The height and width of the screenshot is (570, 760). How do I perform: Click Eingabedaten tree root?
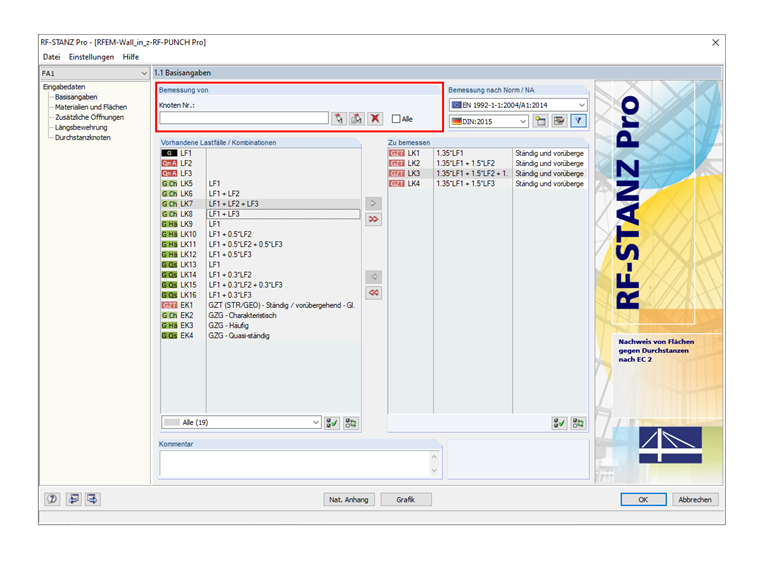(64, 87)
